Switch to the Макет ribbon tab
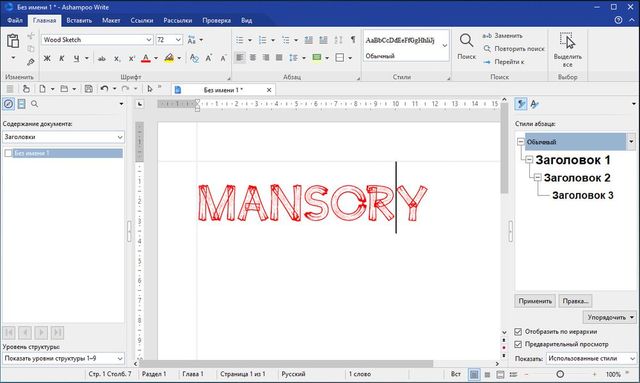 (111, 20)
